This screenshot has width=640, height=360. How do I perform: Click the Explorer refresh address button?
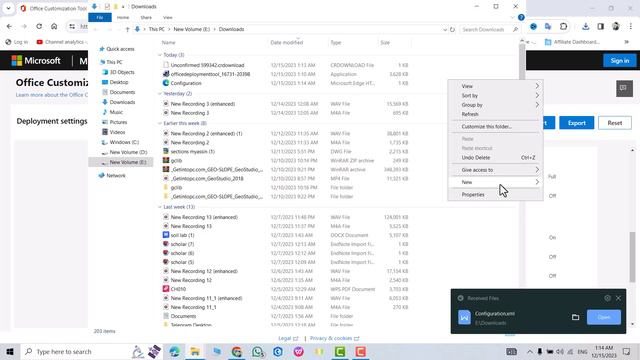pos(452,29)
